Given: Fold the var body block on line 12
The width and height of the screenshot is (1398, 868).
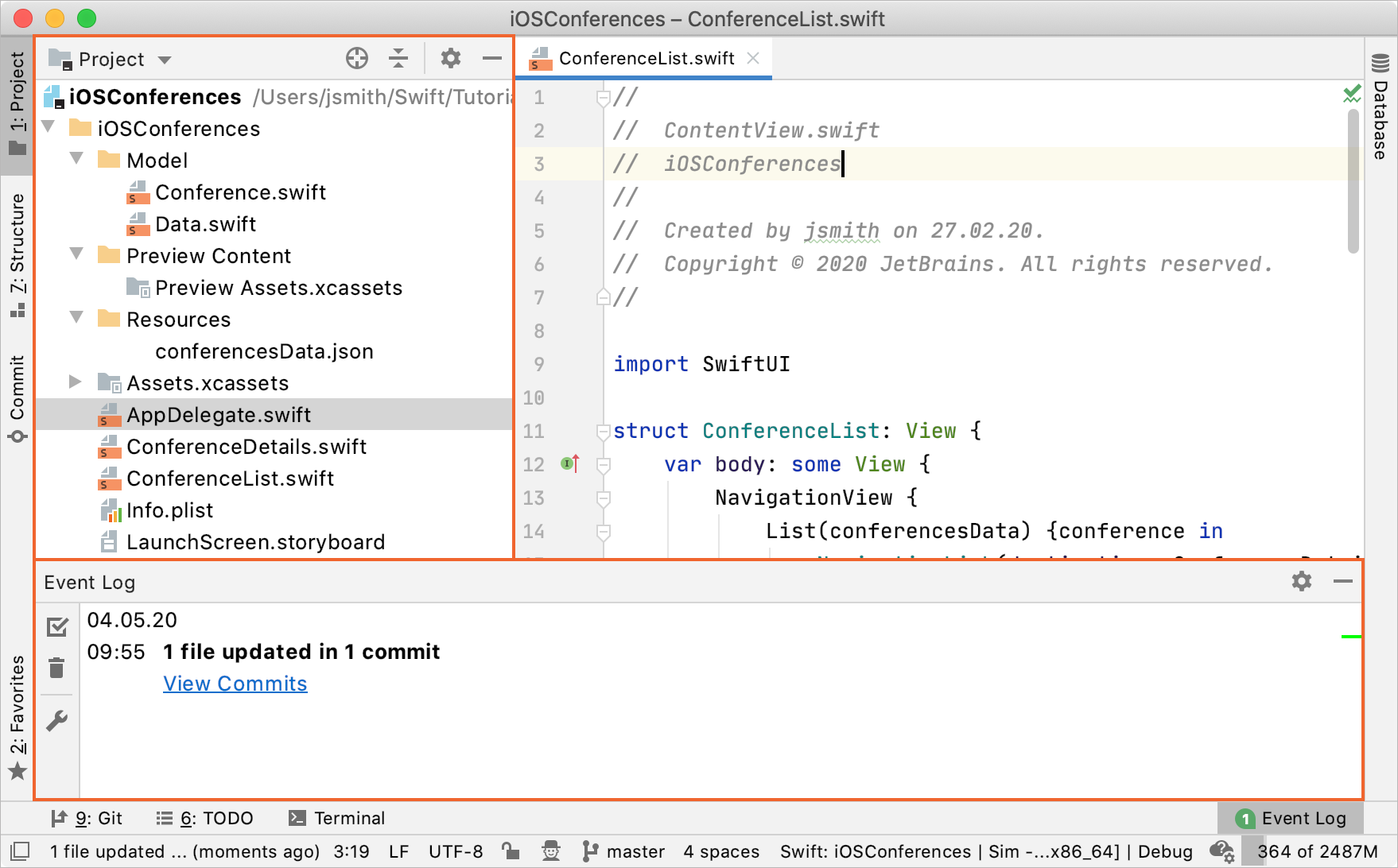Looking at the screenshot, I should (x=604, y=465).
